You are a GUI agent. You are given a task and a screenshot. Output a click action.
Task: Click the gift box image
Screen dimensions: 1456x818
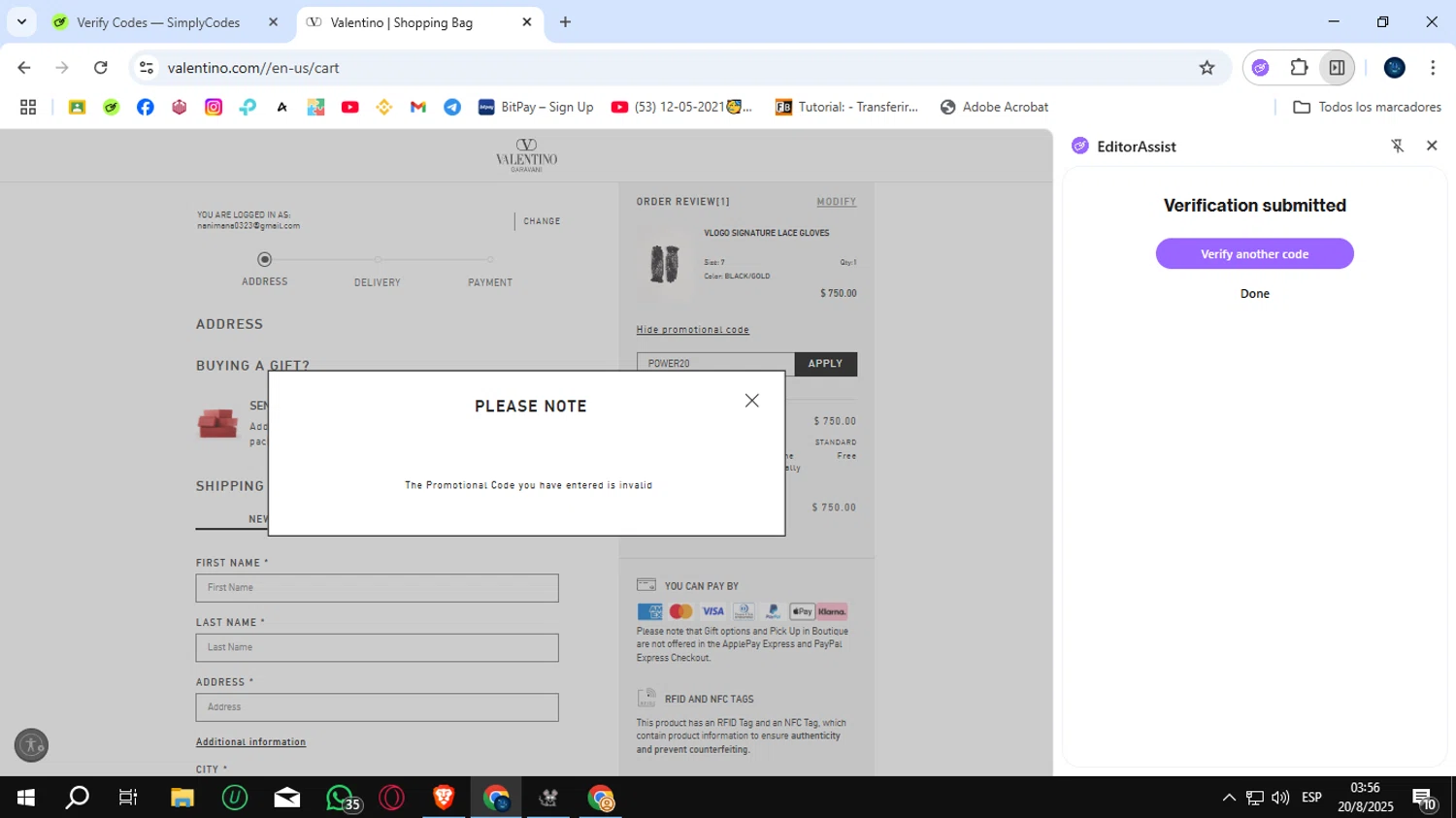[217, 423]
